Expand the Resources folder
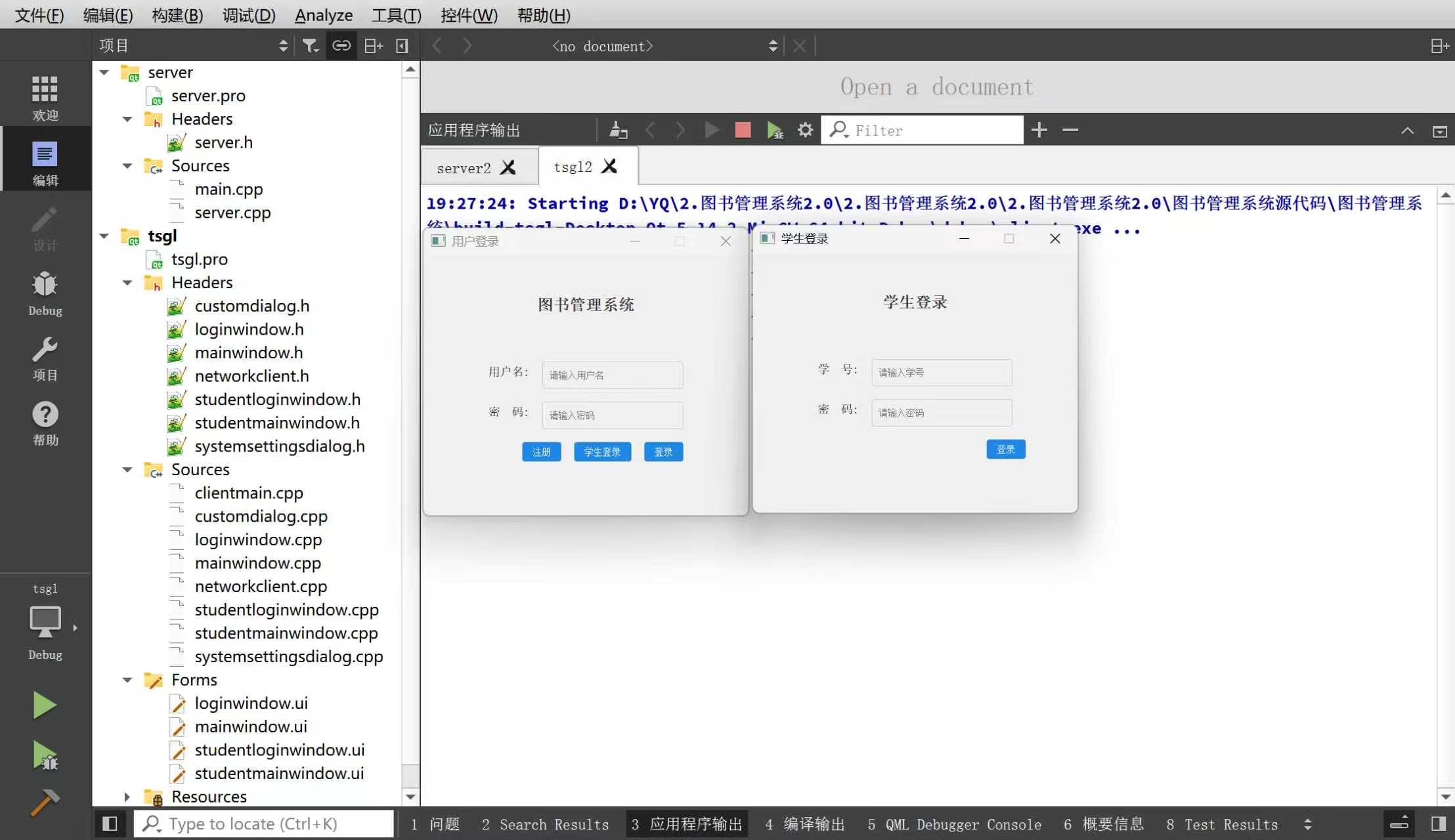1455x840 pixels. point(127,797)
